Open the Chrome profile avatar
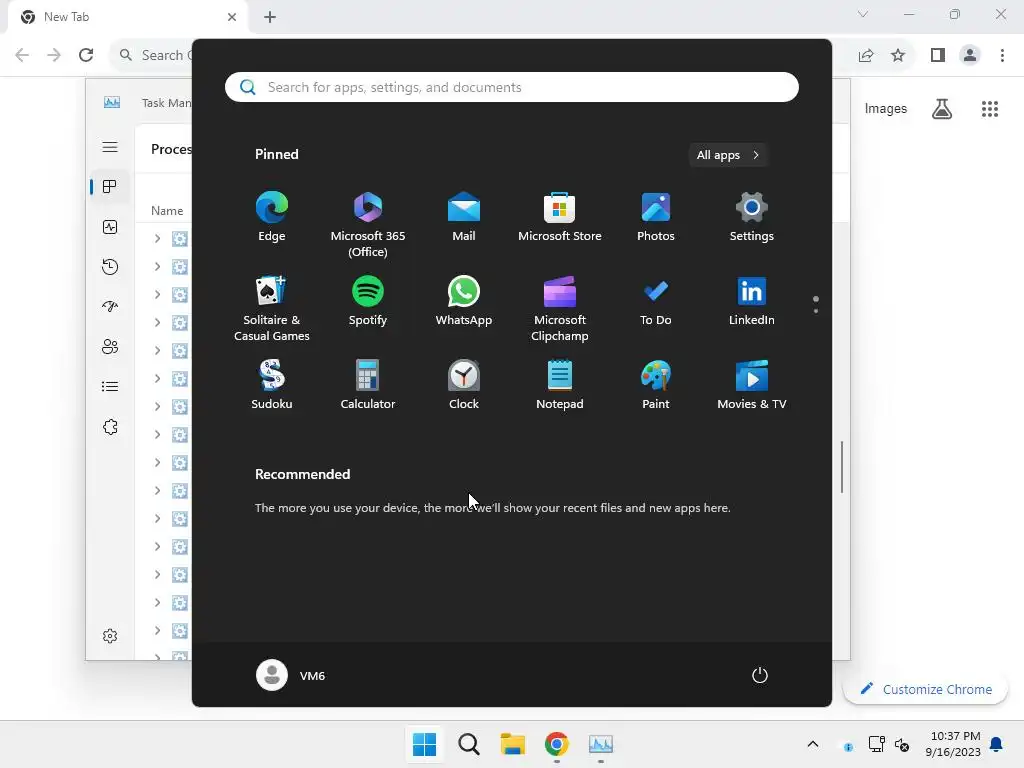 [970, 55]
